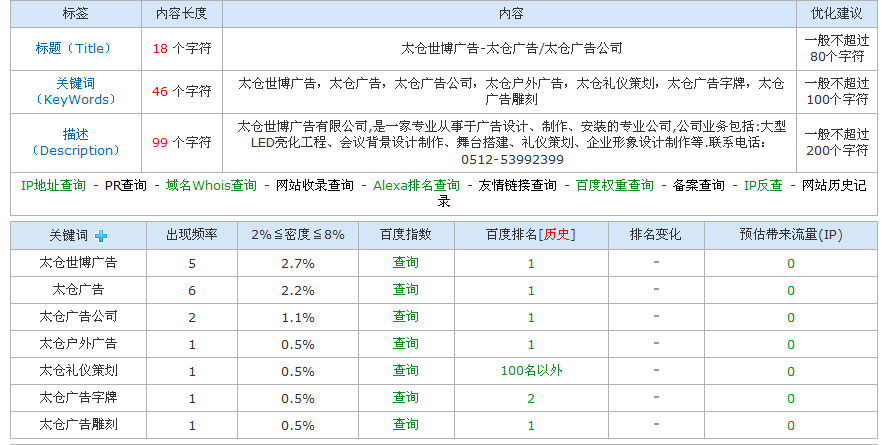Click the 2.2% density value
The width and height of the screenshot is (882, 445).
tap(298, 291)
